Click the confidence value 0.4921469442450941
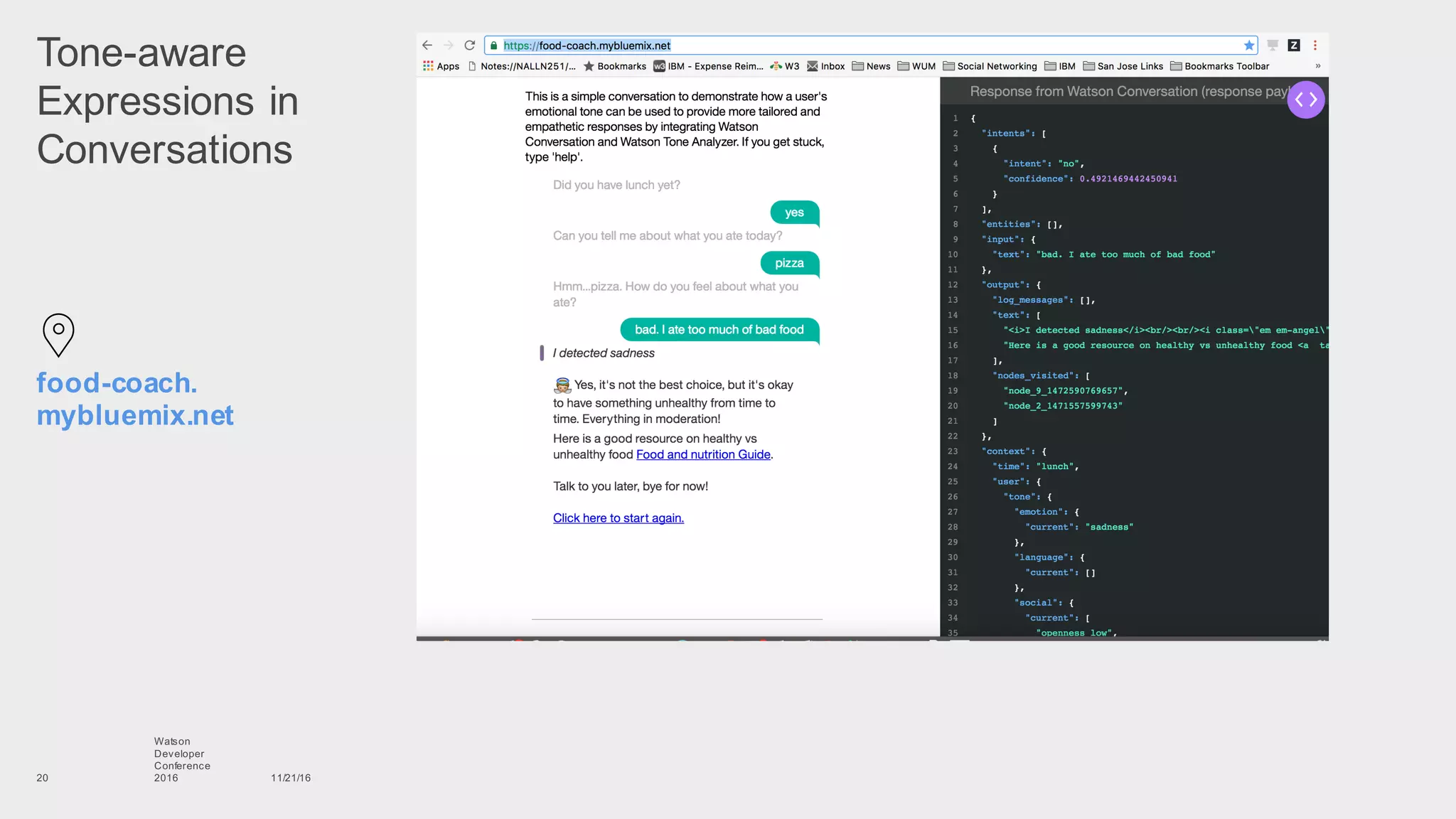Screen dimensions: 1456x819 [x=1128, y=179]
